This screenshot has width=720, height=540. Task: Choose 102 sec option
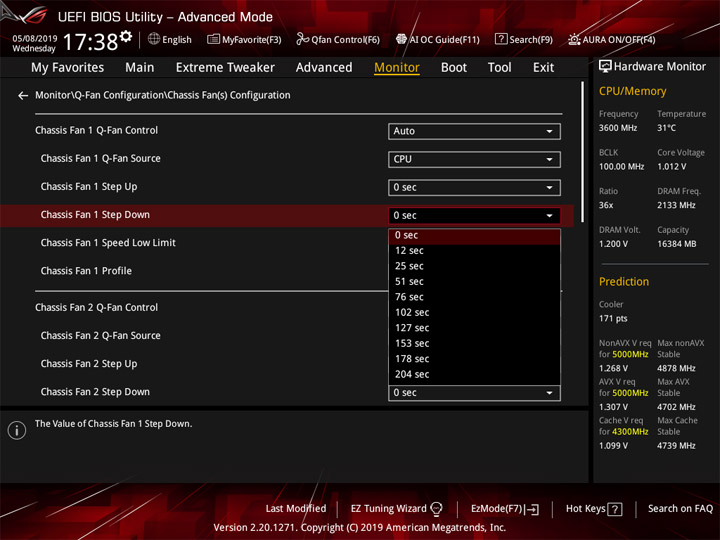pos(474,313)
